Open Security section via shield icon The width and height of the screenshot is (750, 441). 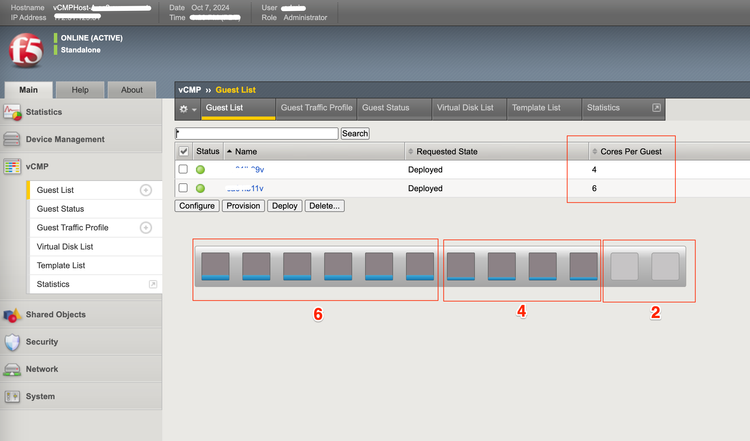[13, 342]
